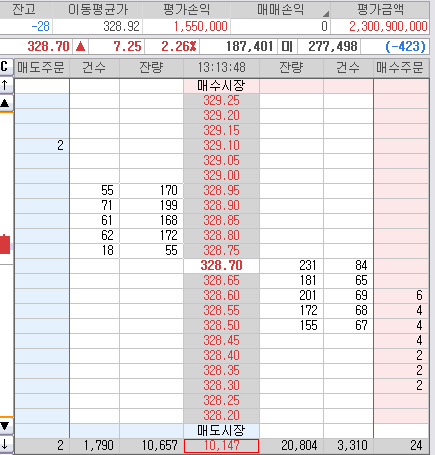Select price 328.75 in the ladder
The height and width of the screenshot is (455, 435).
tap(221, 251)
